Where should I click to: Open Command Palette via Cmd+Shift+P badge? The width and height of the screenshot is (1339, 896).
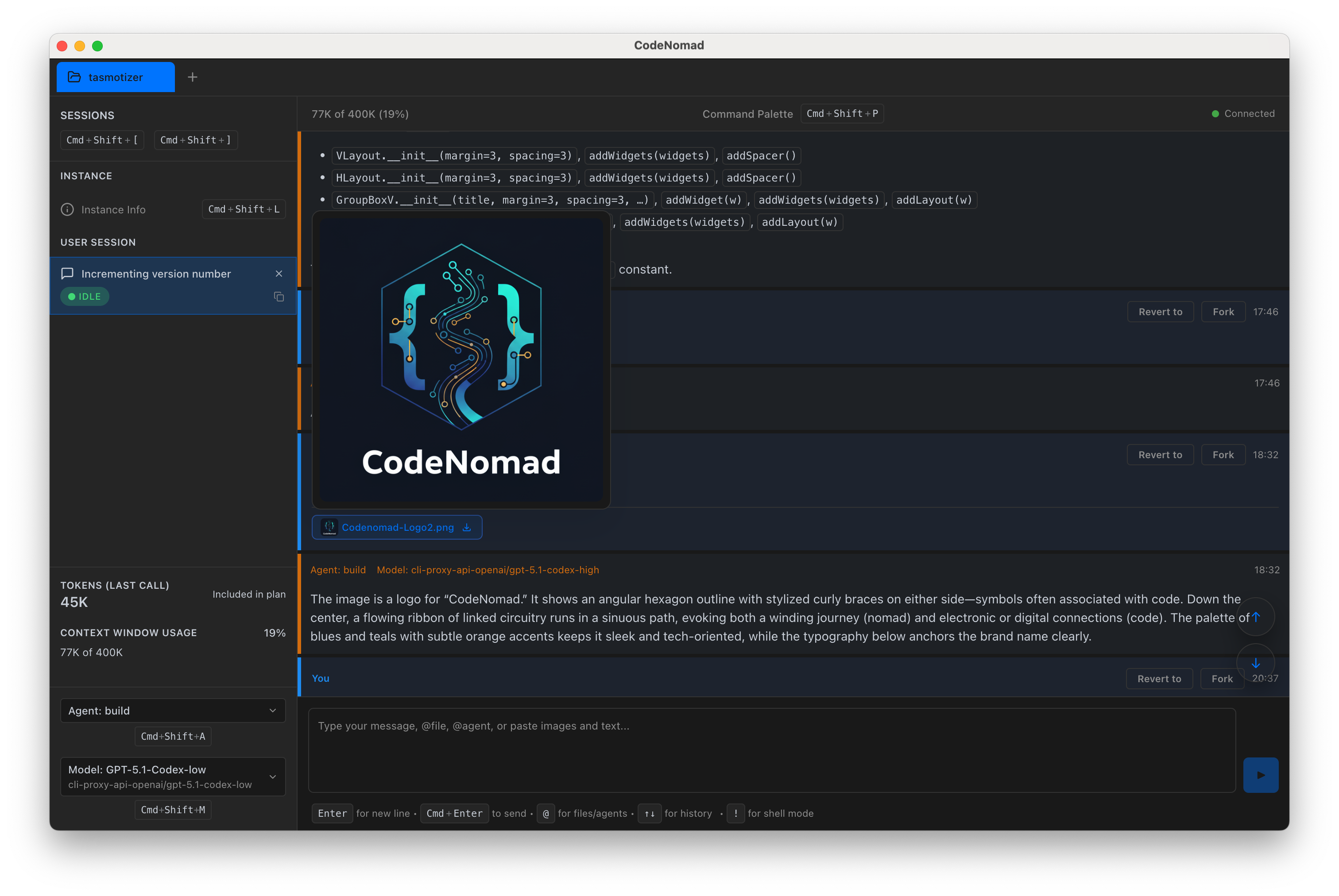point(842,114)
